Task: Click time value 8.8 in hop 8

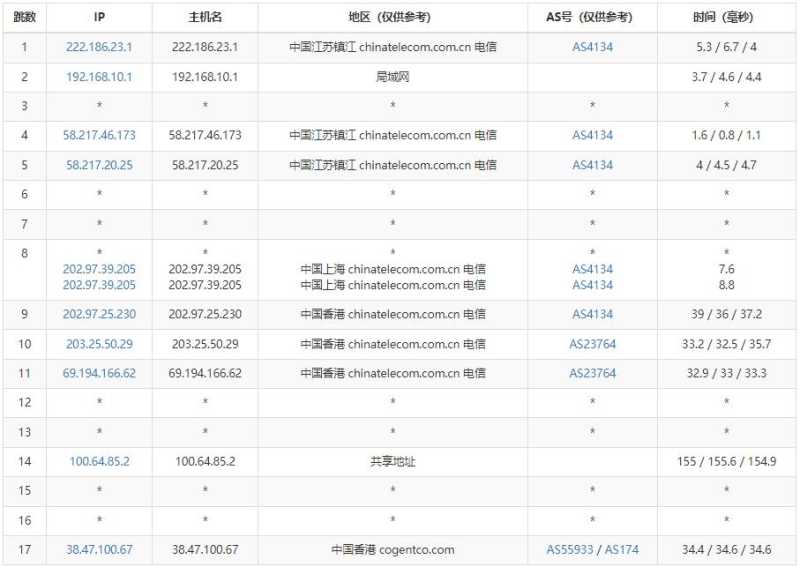Action: click(x=726, y=285)
